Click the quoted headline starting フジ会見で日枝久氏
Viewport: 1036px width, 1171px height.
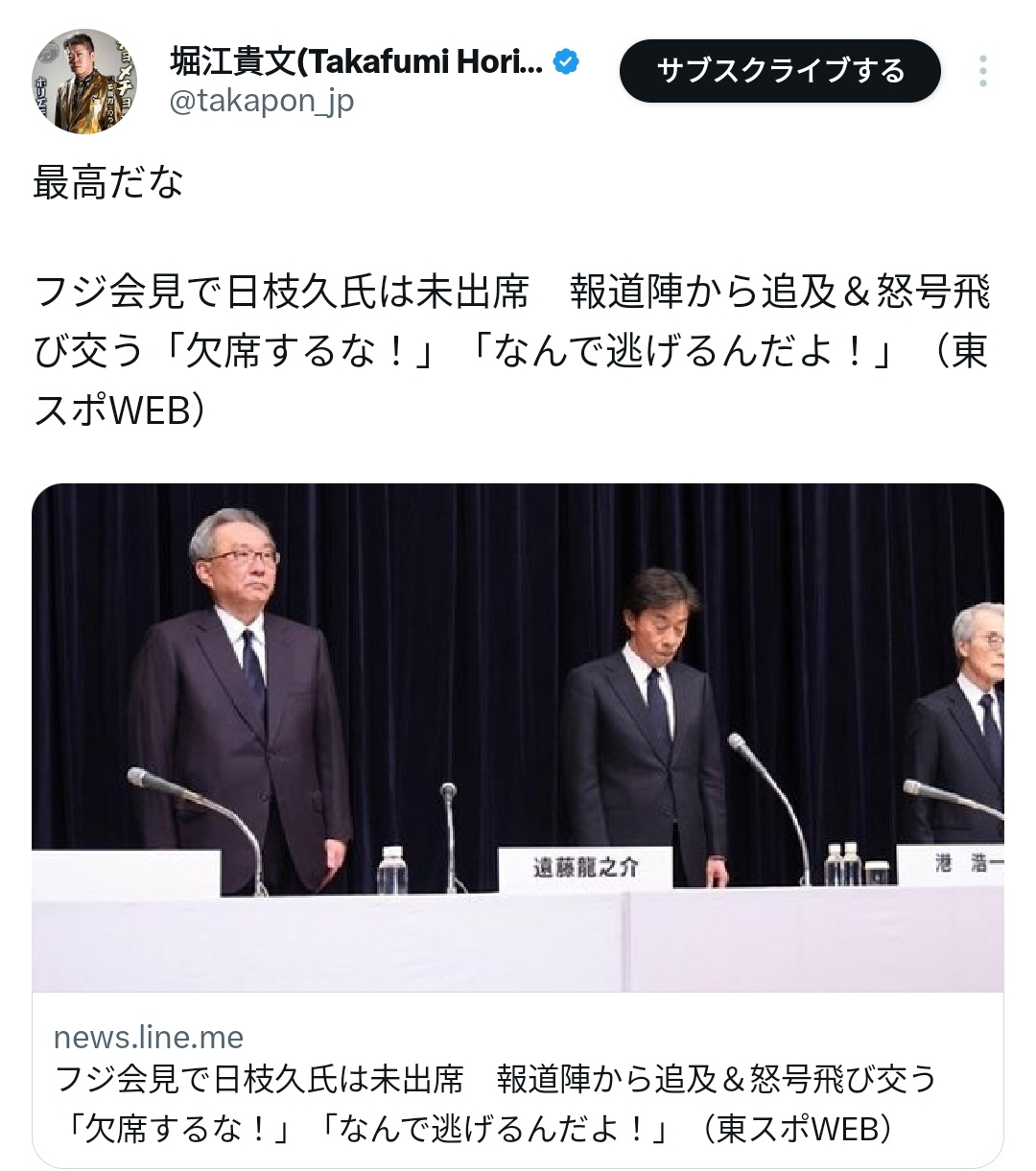tap(511, 351)
